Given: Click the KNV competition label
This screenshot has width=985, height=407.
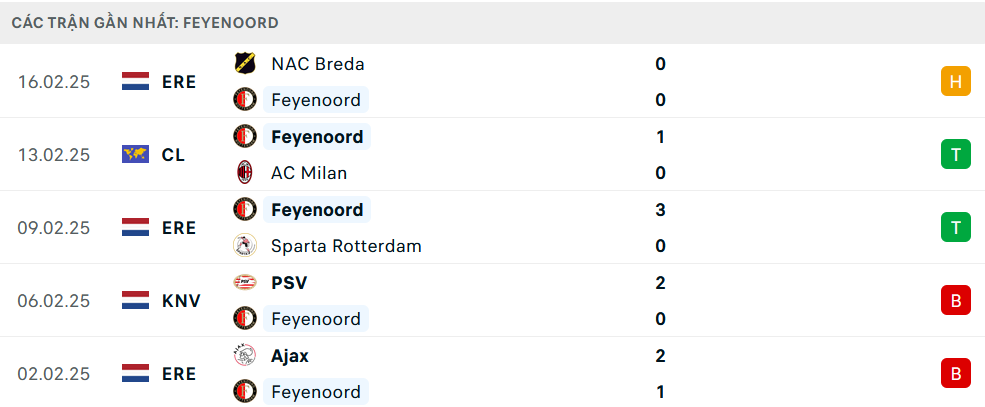Looking at the screenshot, I should coord(181,301).
